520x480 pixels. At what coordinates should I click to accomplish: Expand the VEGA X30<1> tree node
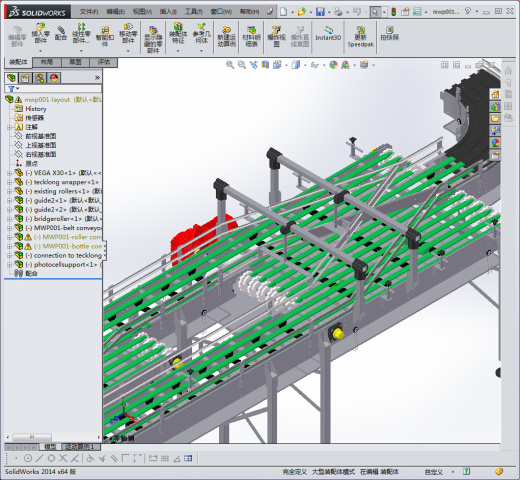[x=9, y=173]
